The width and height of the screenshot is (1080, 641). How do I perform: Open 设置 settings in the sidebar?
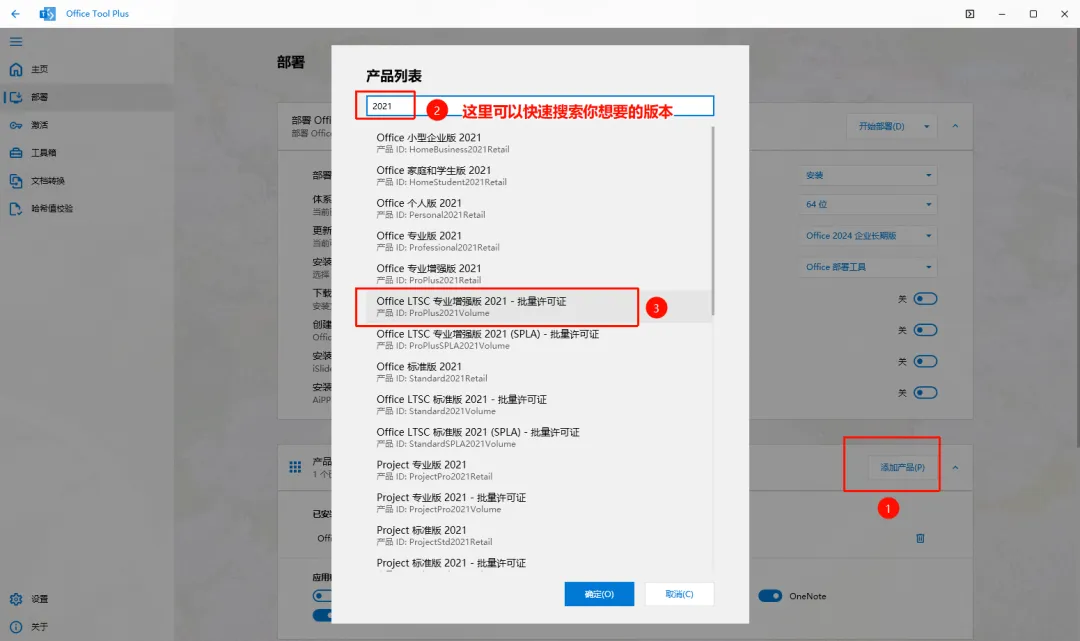pos(87,599)
